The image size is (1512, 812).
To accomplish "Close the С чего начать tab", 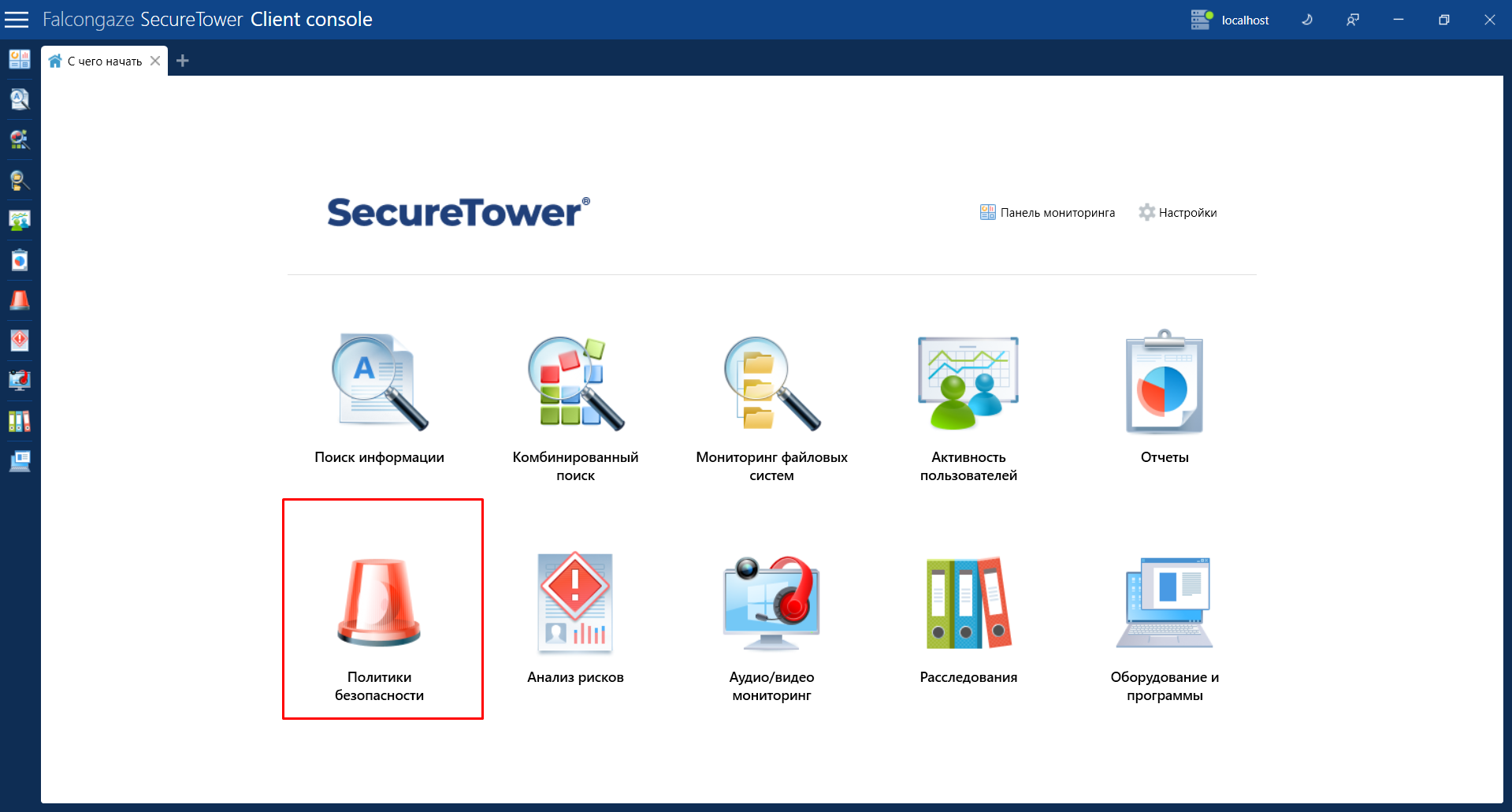I will 155,61.
